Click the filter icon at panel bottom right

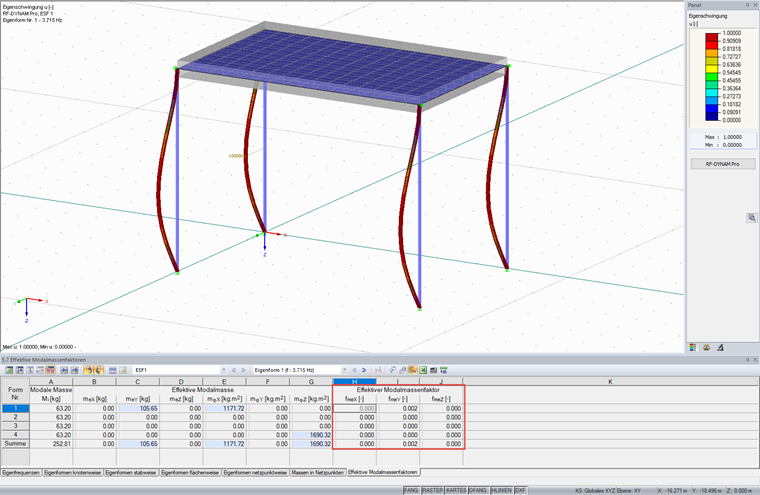coord(720,347)
